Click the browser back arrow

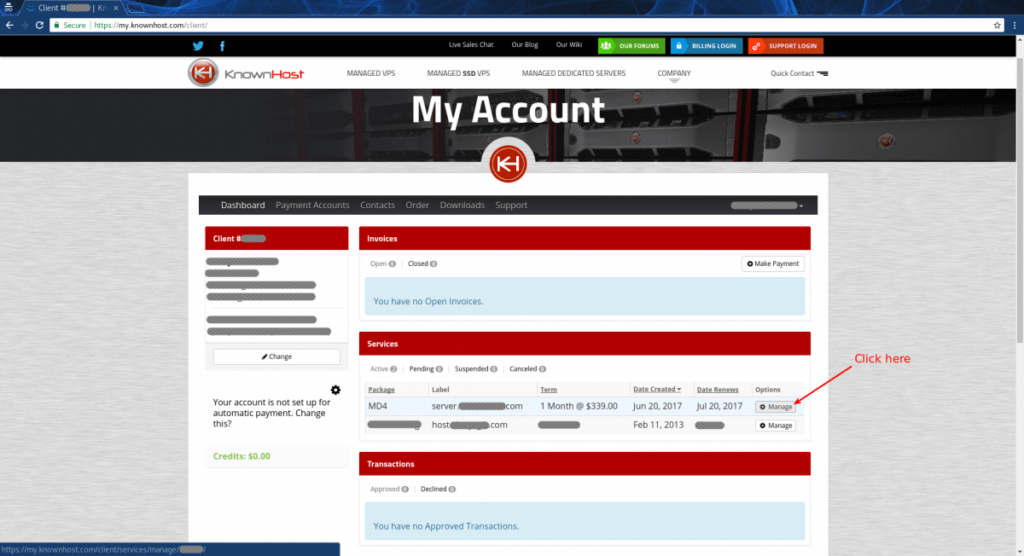(x=9, y=25)
